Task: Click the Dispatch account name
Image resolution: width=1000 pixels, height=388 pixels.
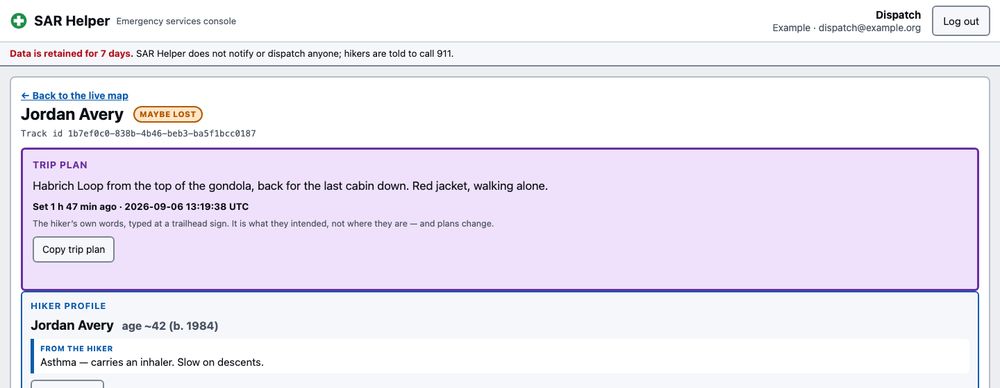Action: [x=898, y=15]
